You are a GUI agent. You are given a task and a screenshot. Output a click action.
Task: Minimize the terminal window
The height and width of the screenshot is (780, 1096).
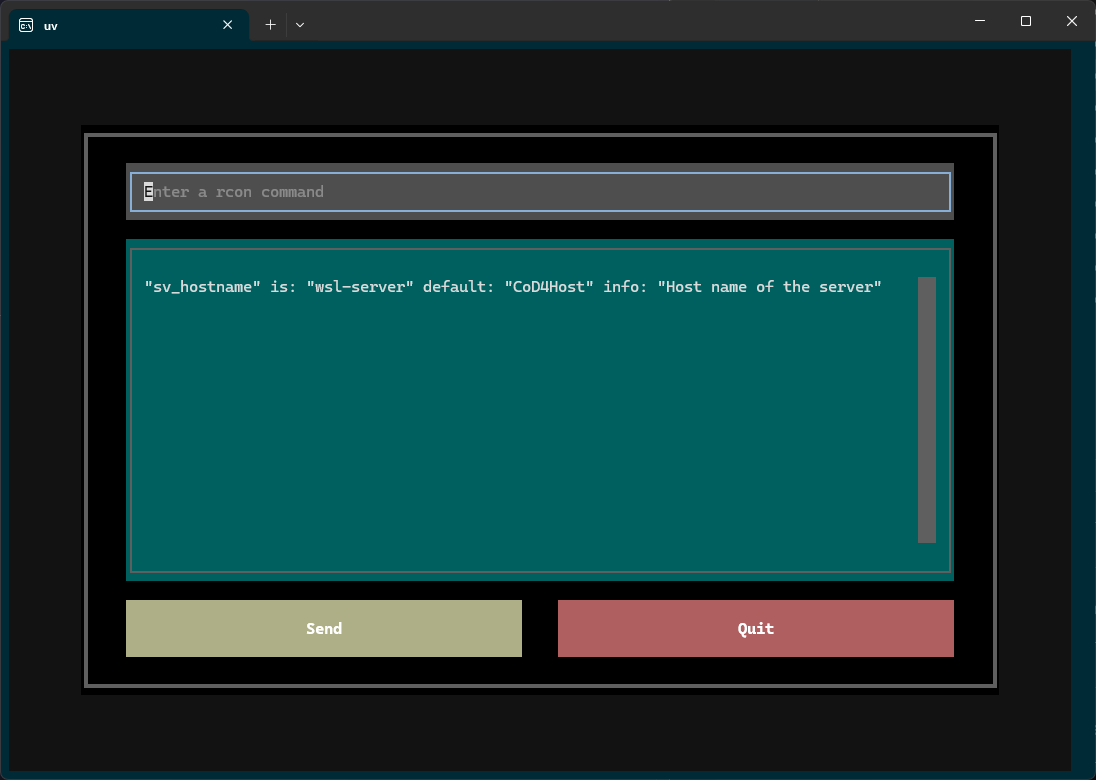coord(979,21)
